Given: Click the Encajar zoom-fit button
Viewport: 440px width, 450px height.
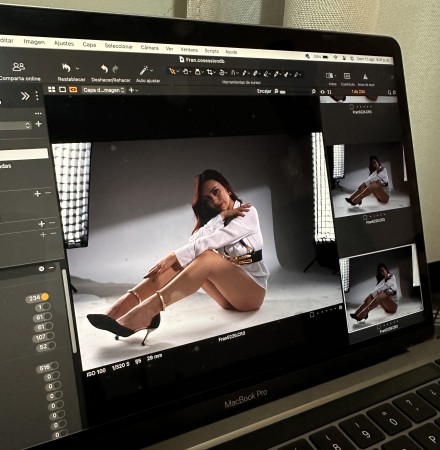Looking at the screenshot, I should tap(264, 91).
